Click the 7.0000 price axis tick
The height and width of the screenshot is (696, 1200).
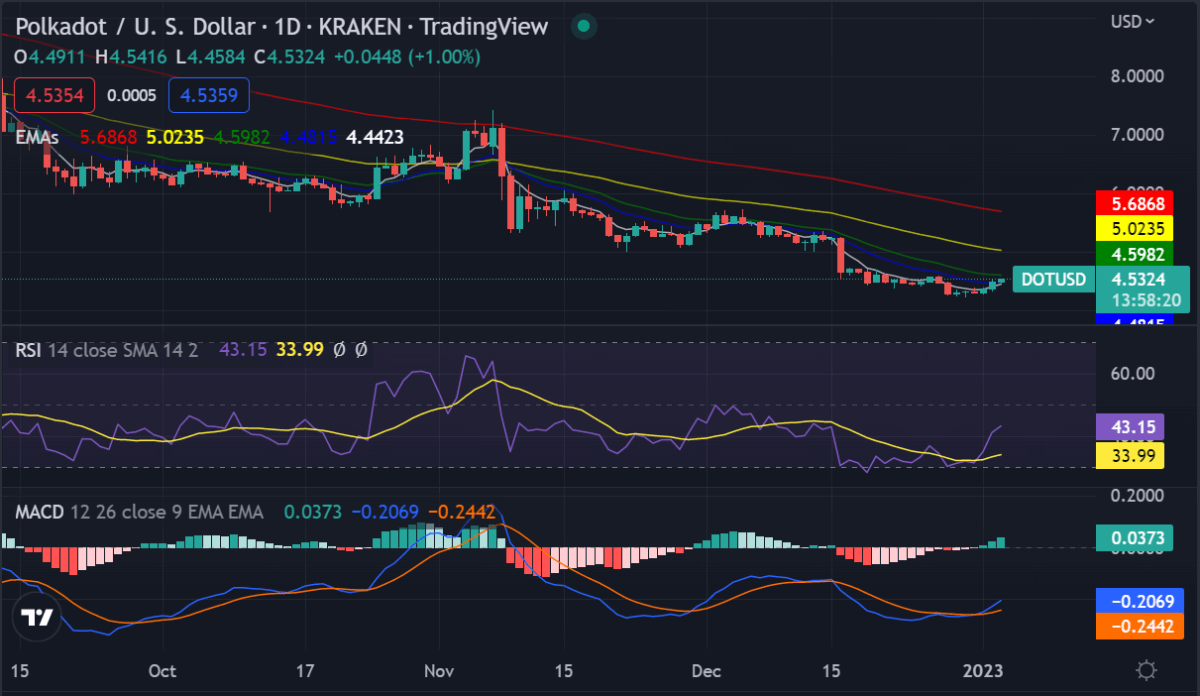point(1137,134)
